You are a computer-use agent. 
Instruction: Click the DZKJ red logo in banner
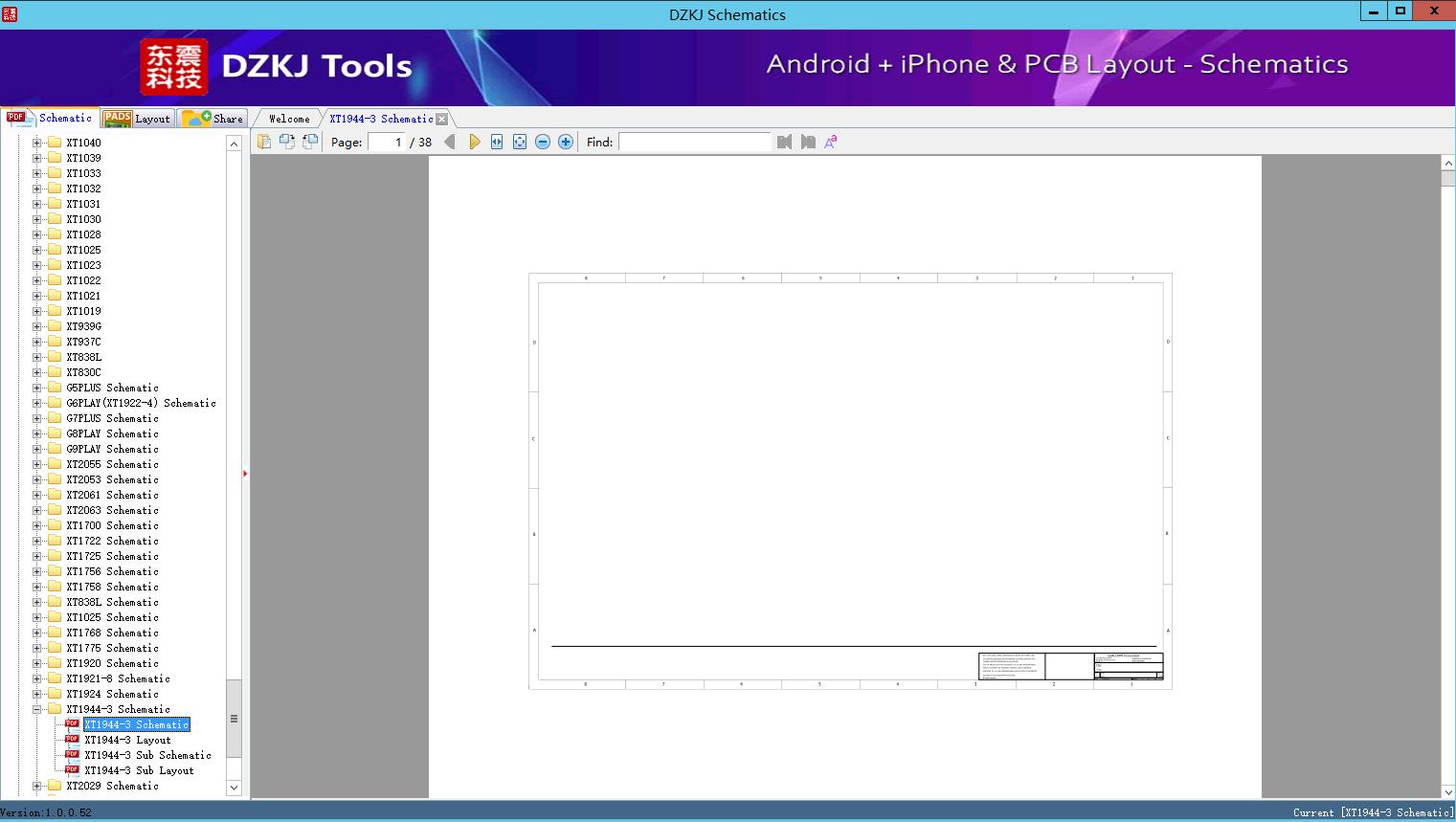pos(173,67)
